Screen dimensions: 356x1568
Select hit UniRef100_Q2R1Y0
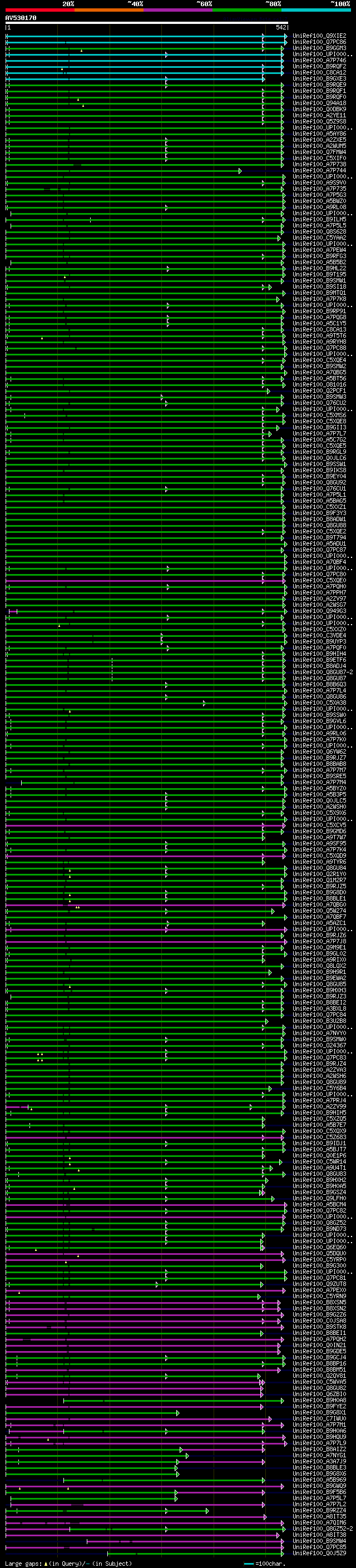[319, 874]
